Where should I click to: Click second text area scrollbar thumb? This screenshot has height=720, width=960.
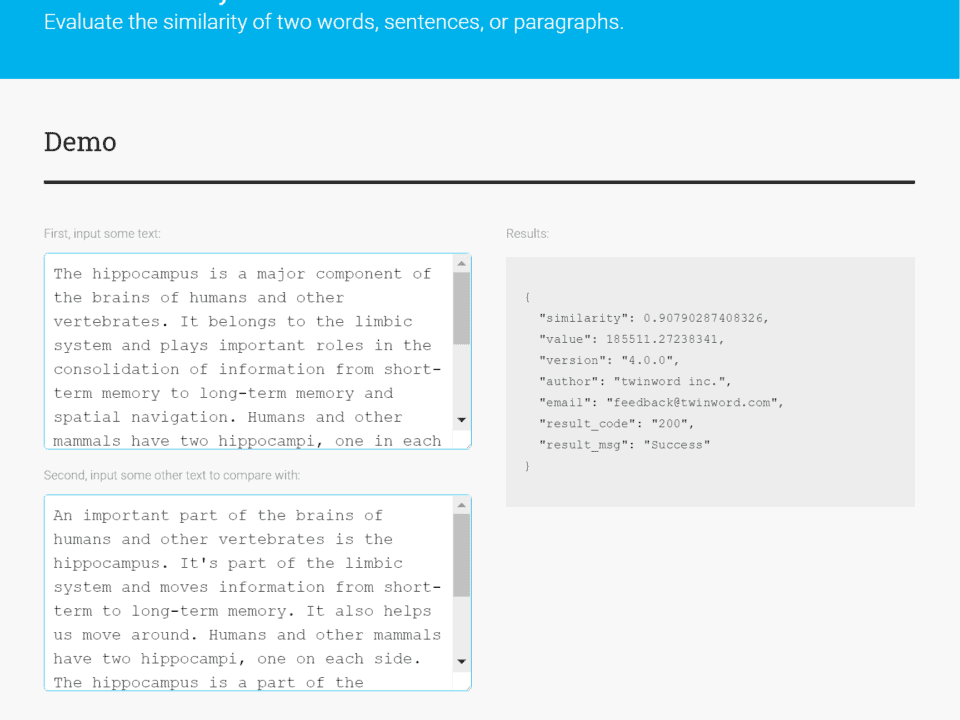point(462,555)
